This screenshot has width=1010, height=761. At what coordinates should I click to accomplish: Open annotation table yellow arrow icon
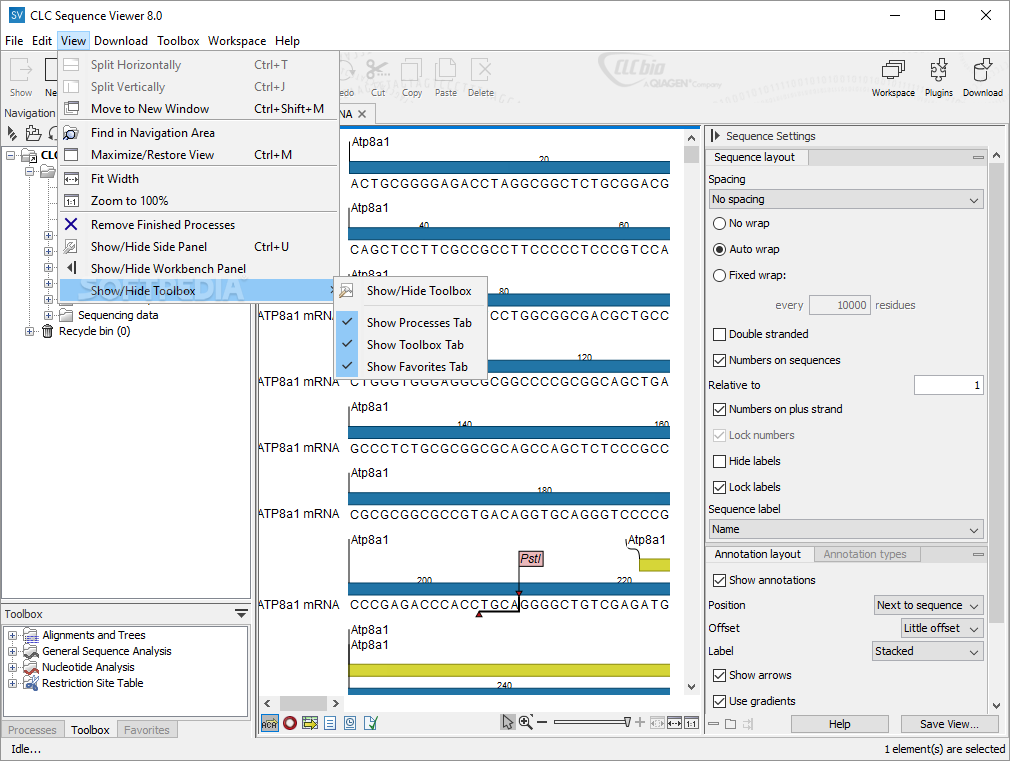pyautogui.click(x=310, y=723)
